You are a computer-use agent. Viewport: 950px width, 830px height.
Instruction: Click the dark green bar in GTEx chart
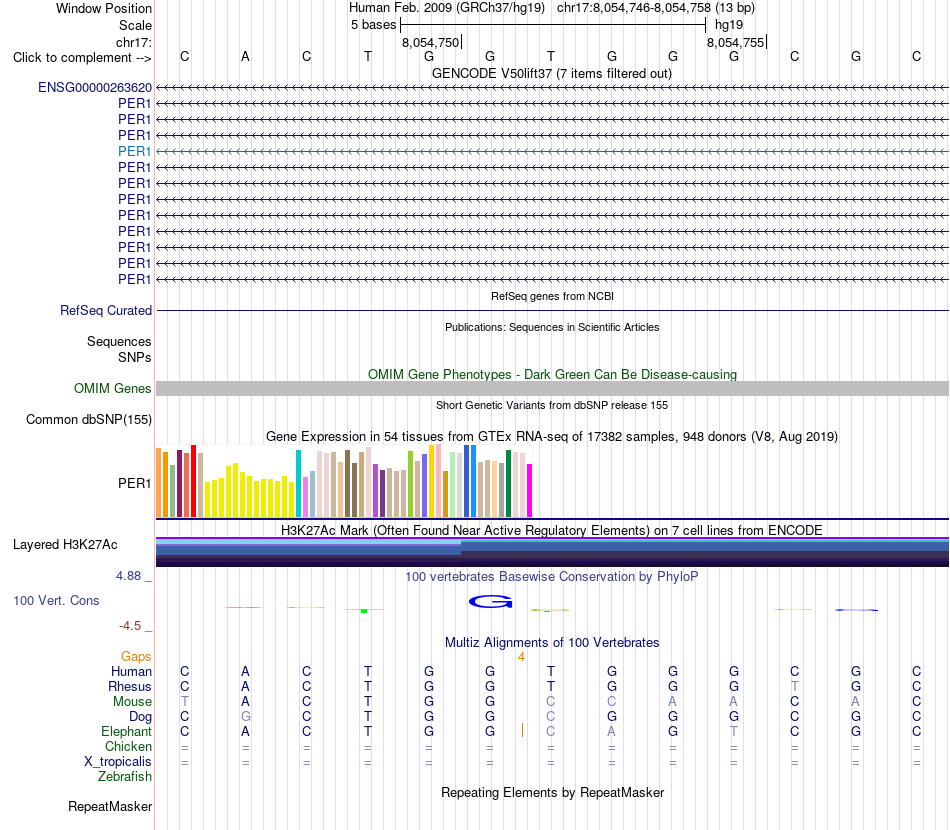pyautogui.click(x=508, y=483)
